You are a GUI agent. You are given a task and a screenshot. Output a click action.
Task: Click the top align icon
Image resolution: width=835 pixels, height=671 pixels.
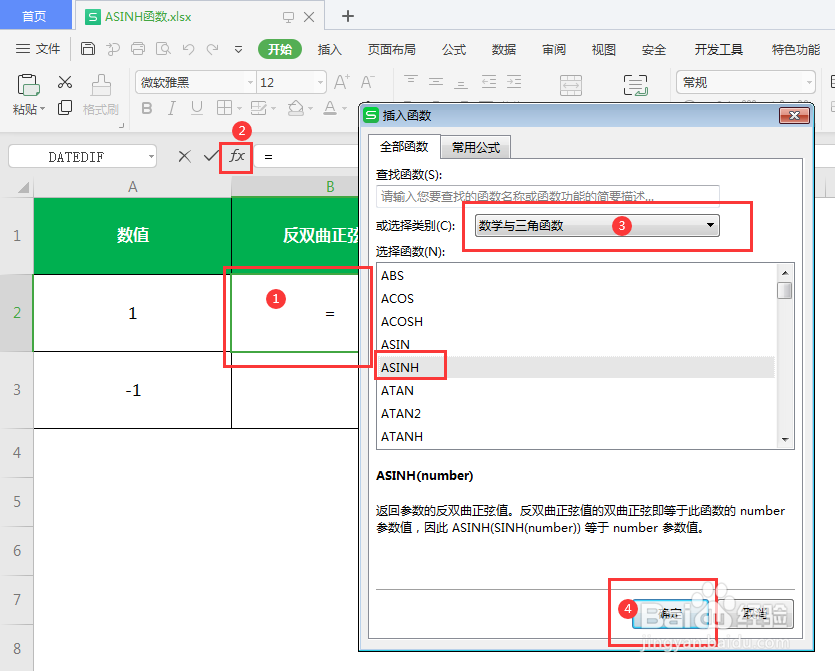click(411, 81)
